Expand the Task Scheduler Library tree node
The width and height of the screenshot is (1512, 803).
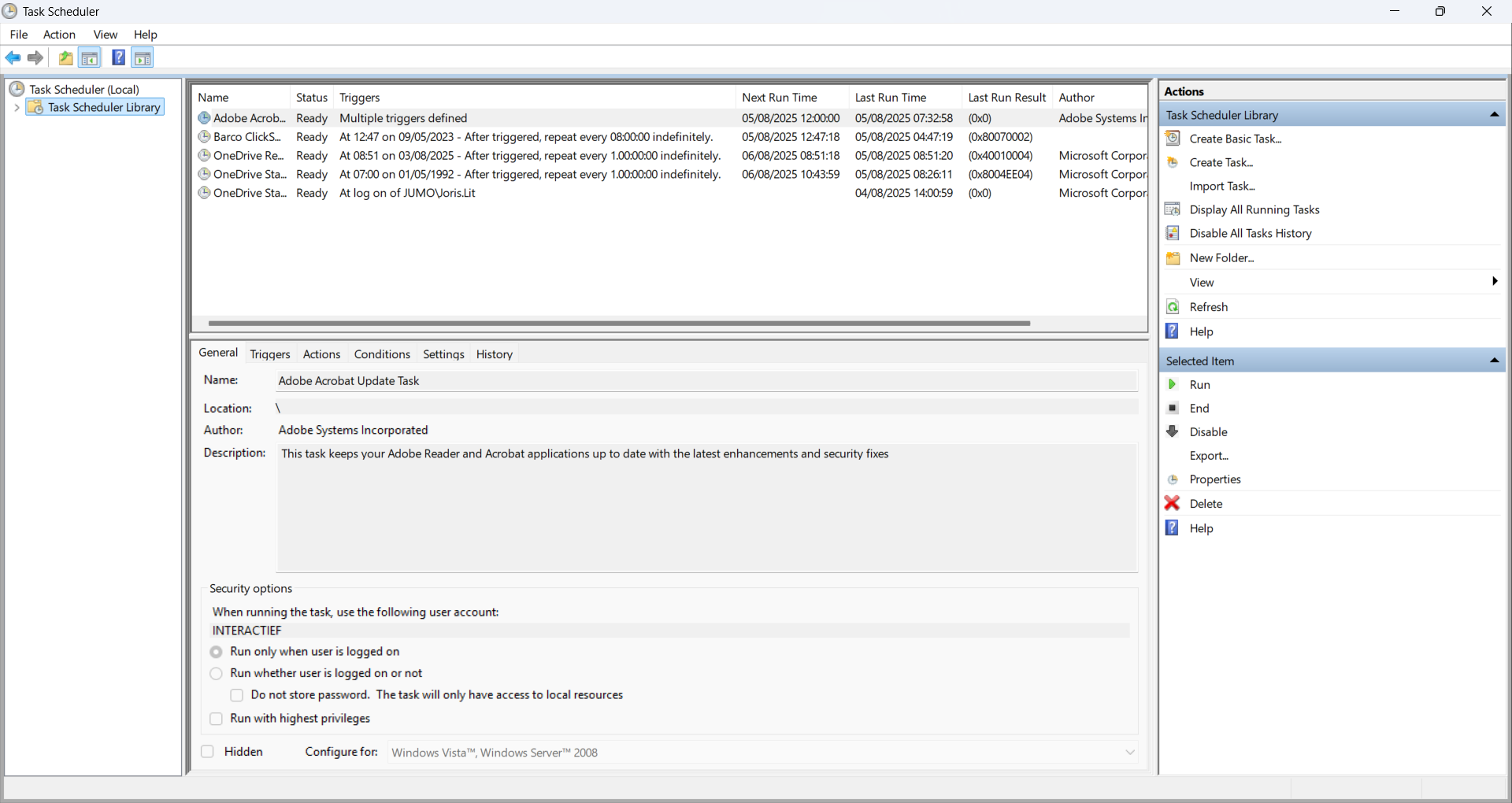pyautogui.click(x=17, y=108)
